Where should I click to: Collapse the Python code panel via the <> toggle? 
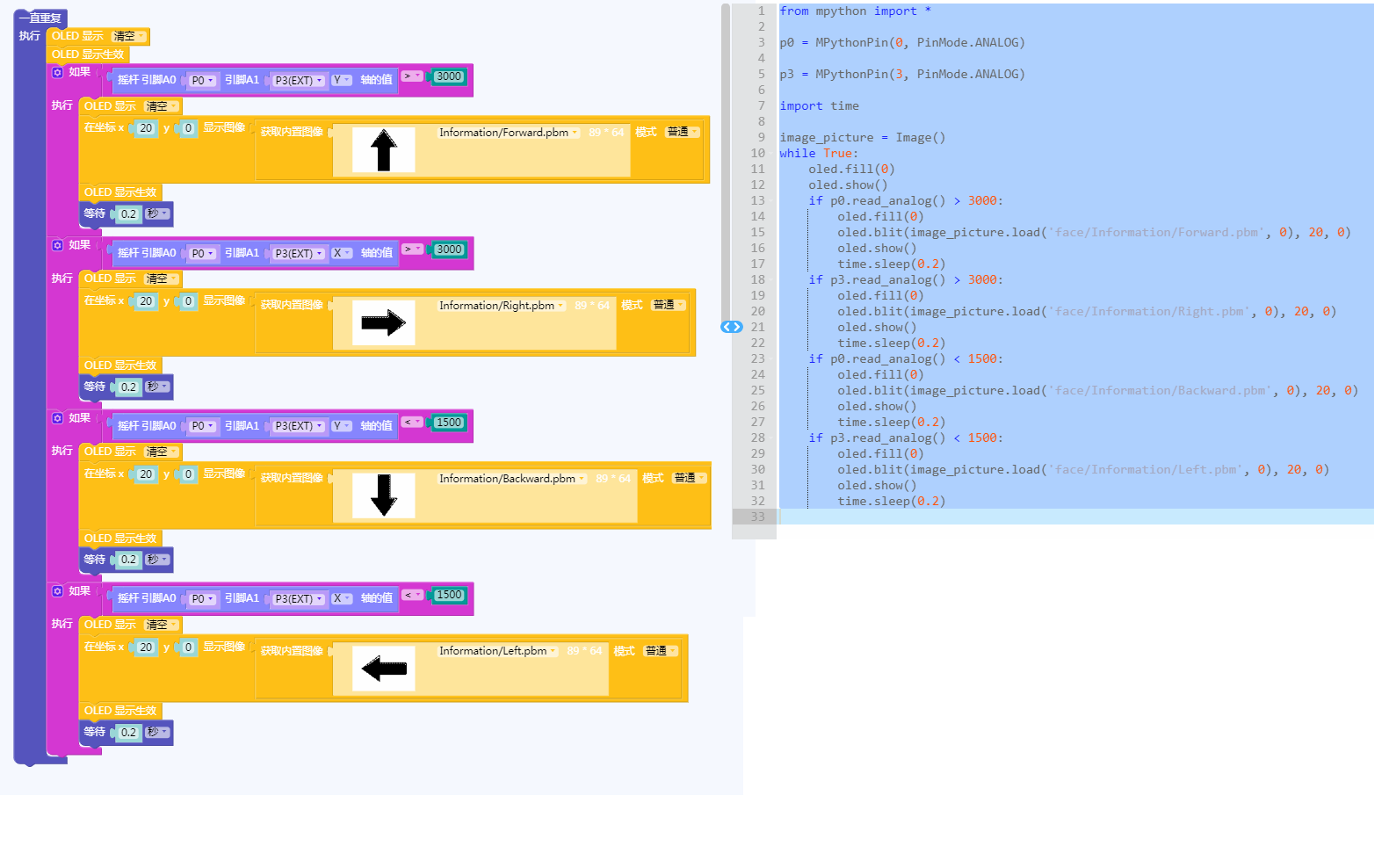point(731,326)
